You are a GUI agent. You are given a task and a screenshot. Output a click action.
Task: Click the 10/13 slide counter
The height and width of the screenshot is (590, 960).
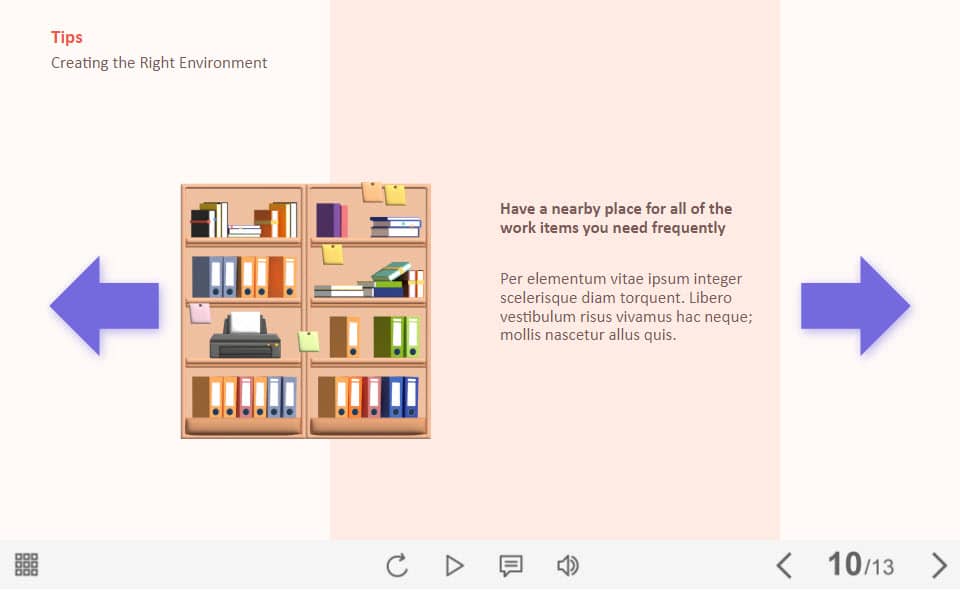860,566
